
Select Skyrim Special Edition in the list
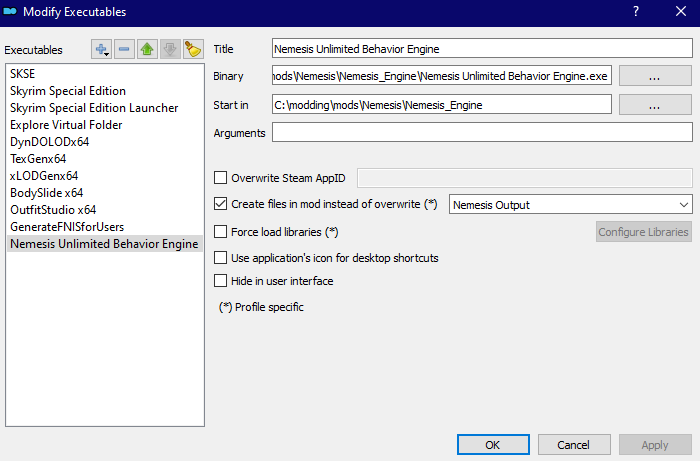tap(104, 91)
